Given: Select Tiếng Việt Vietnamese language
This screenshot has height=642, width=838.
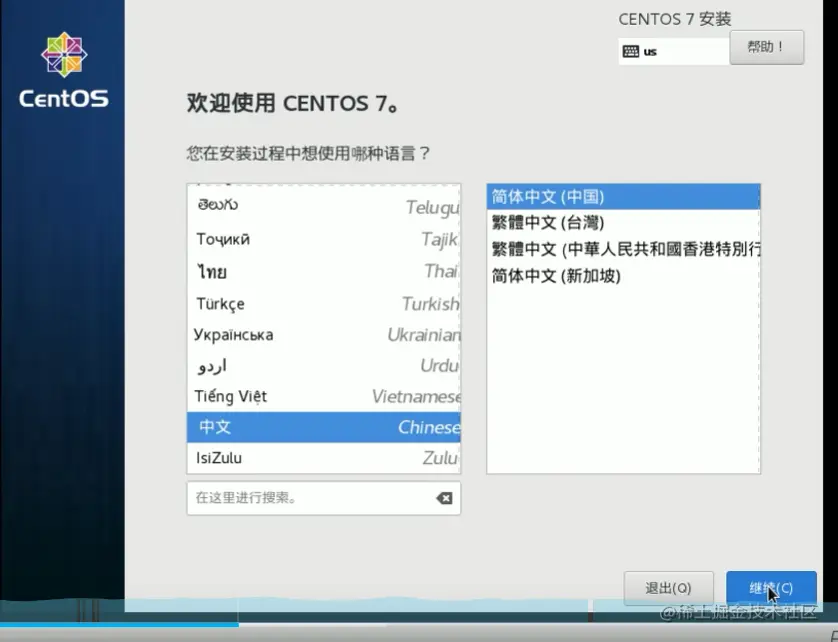Looking at the screenshot, I should [323, 396].
